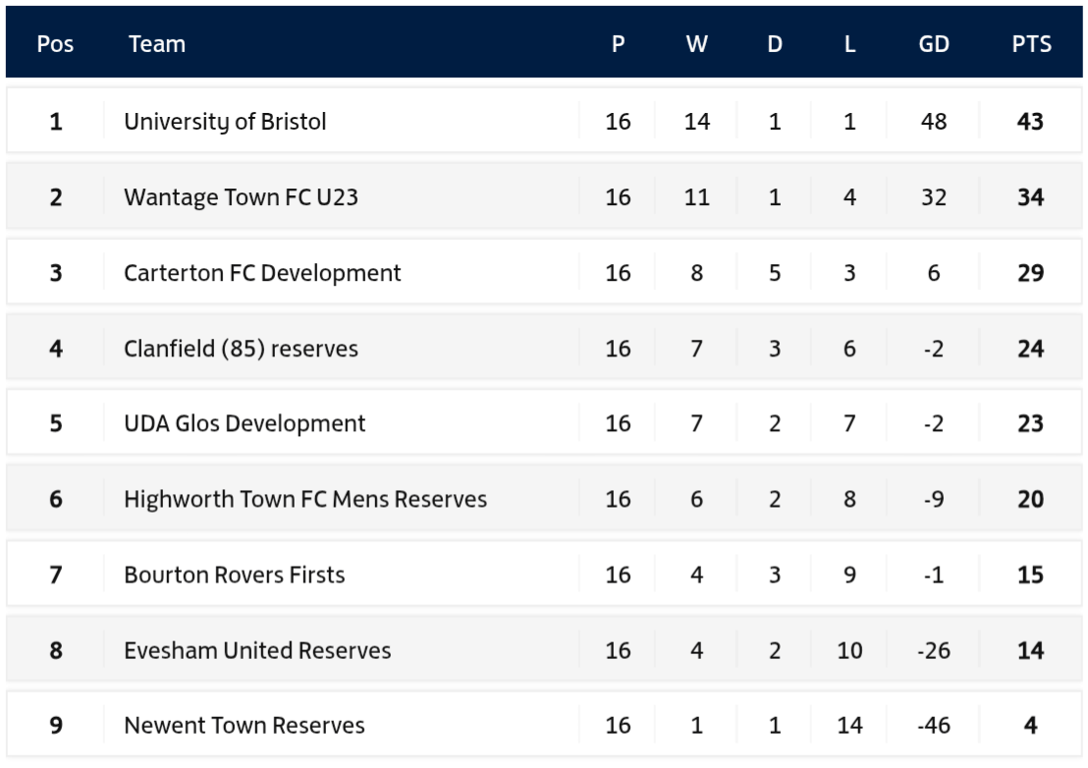The width and height of the screenshot is (1088, 768).
Task: Select the PTS column header
Action: pyautogui.click(x=1031, y=44)
